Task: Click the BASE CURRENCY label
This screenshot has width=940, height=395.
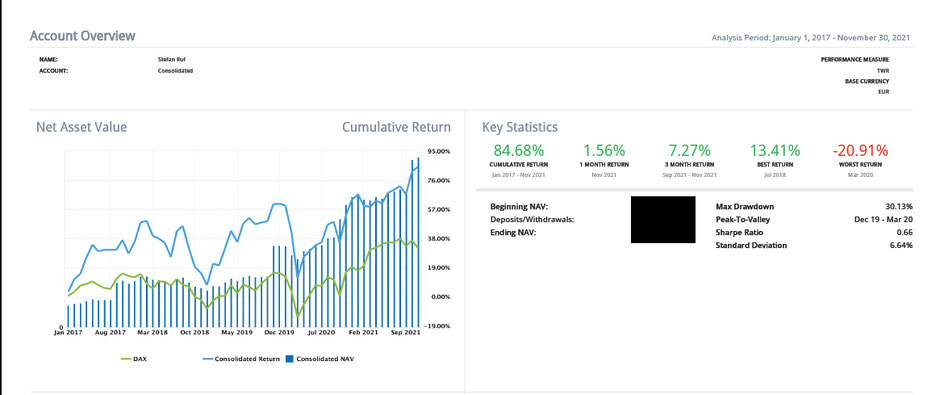Action: (x=867, y=81)
